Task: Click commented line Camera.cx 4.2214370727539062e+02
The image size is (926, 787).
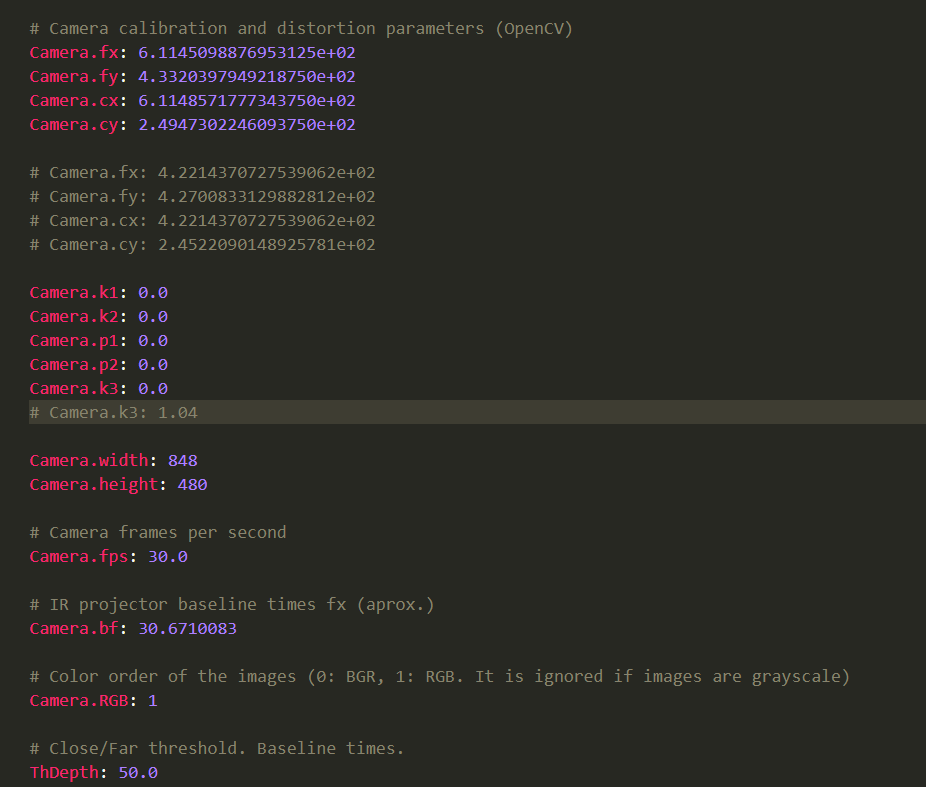Action: [203, 221]
